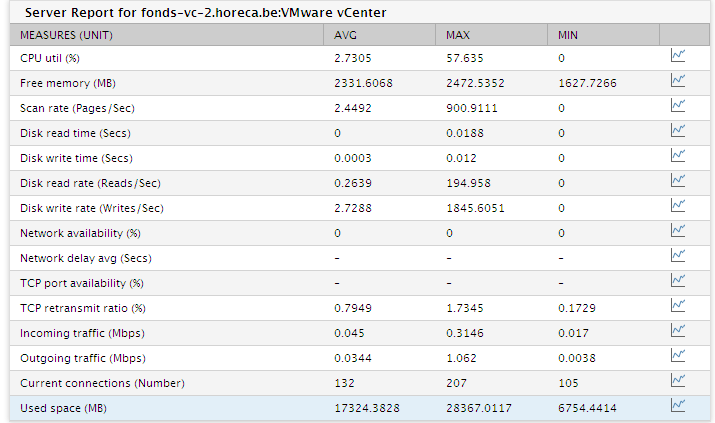715x423 pixels.
Task: Open graph icon for Used space row
Action: [678, 406]
